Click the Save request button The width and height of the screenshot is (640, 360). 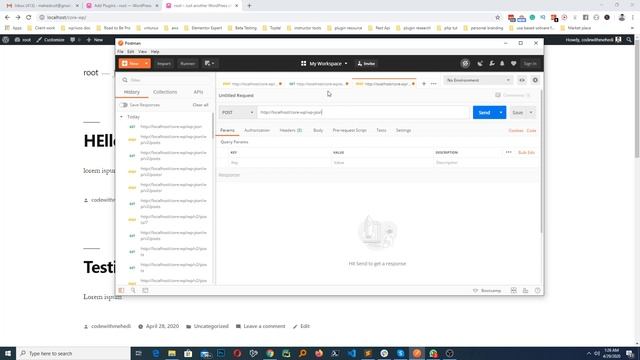tap(518, 113)
